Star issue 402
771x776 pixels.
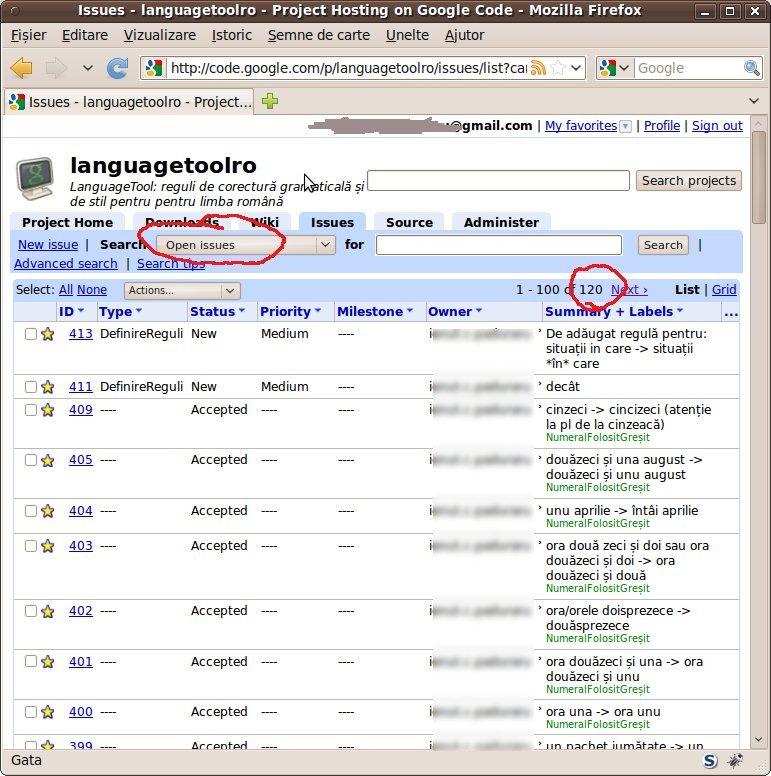pos(48,611)
